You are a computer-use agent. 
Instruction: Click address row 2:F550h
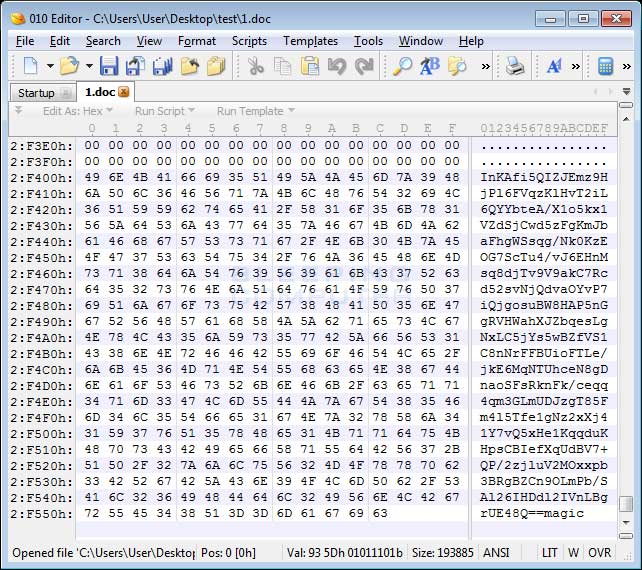point(41,513)
